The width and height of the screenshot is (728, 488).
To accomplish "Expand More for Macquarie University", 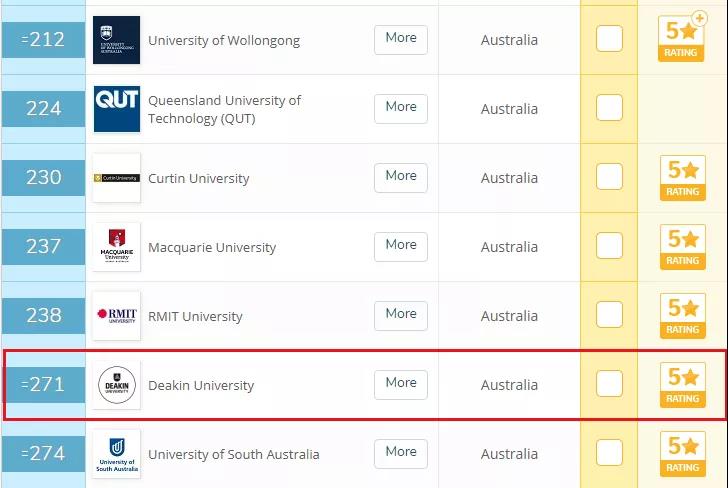I will click(401, 245).
